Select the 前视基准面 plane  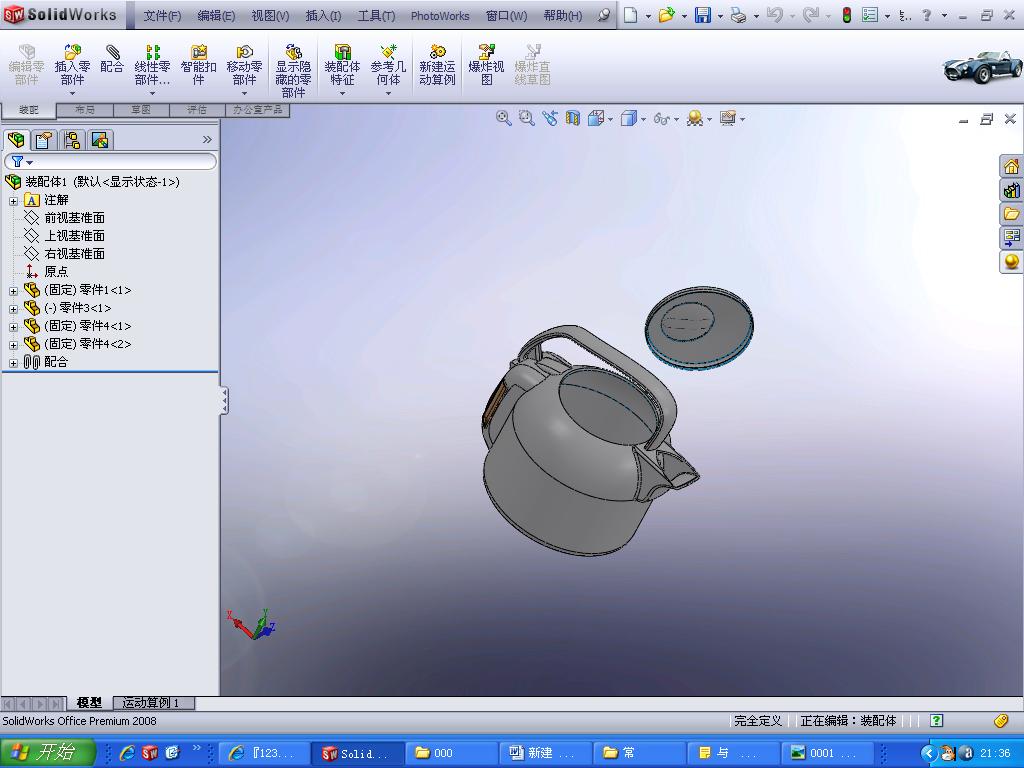pos(74,217)
